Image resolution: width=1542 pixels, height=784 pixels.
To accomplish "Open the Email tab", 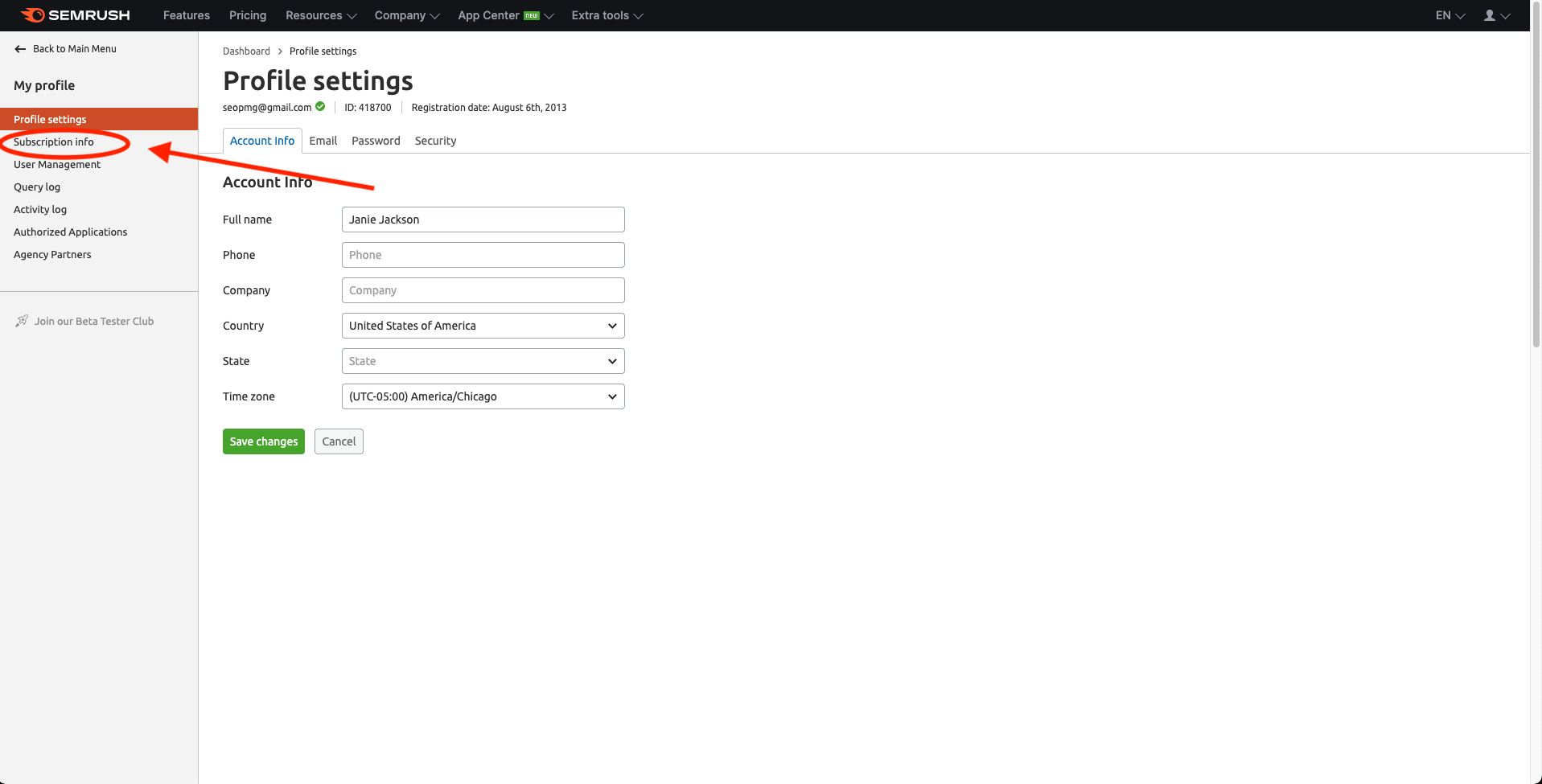I will (323, 141).
